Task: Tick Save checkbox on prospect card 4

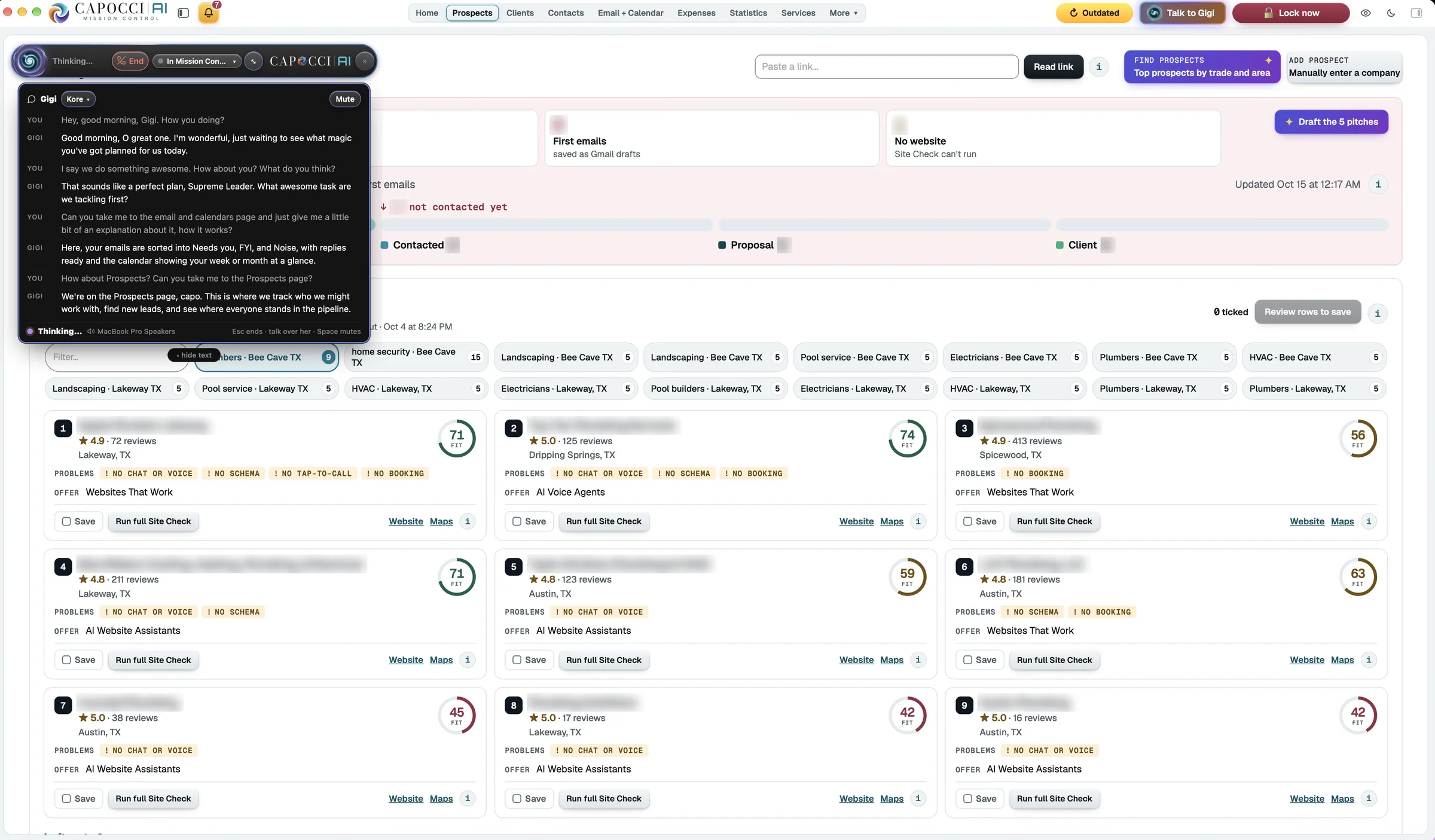Action: (x=66, y=660)
